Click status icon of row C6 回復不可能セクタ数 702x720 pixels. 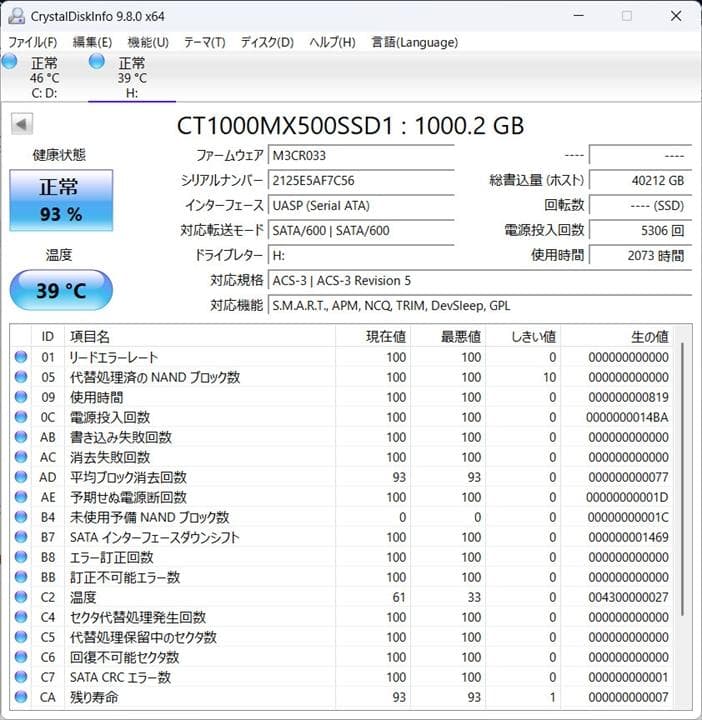tap(21, 657)
